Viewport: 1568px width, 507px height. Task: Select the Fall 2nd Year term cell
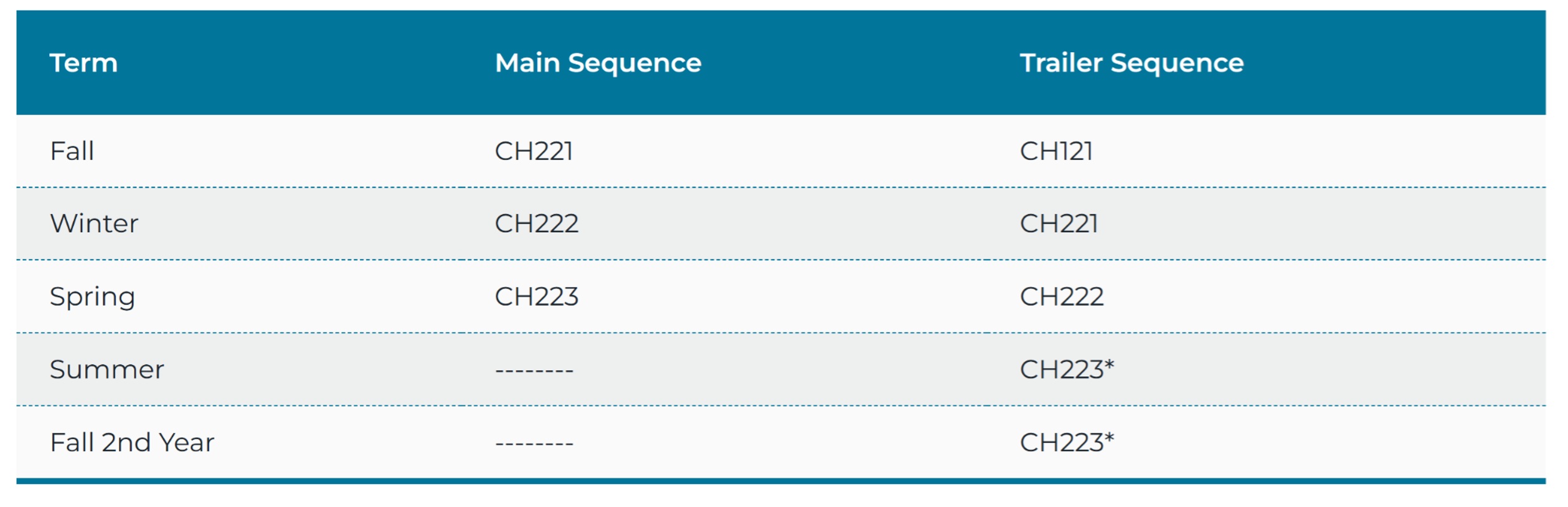tap(132, 443)
